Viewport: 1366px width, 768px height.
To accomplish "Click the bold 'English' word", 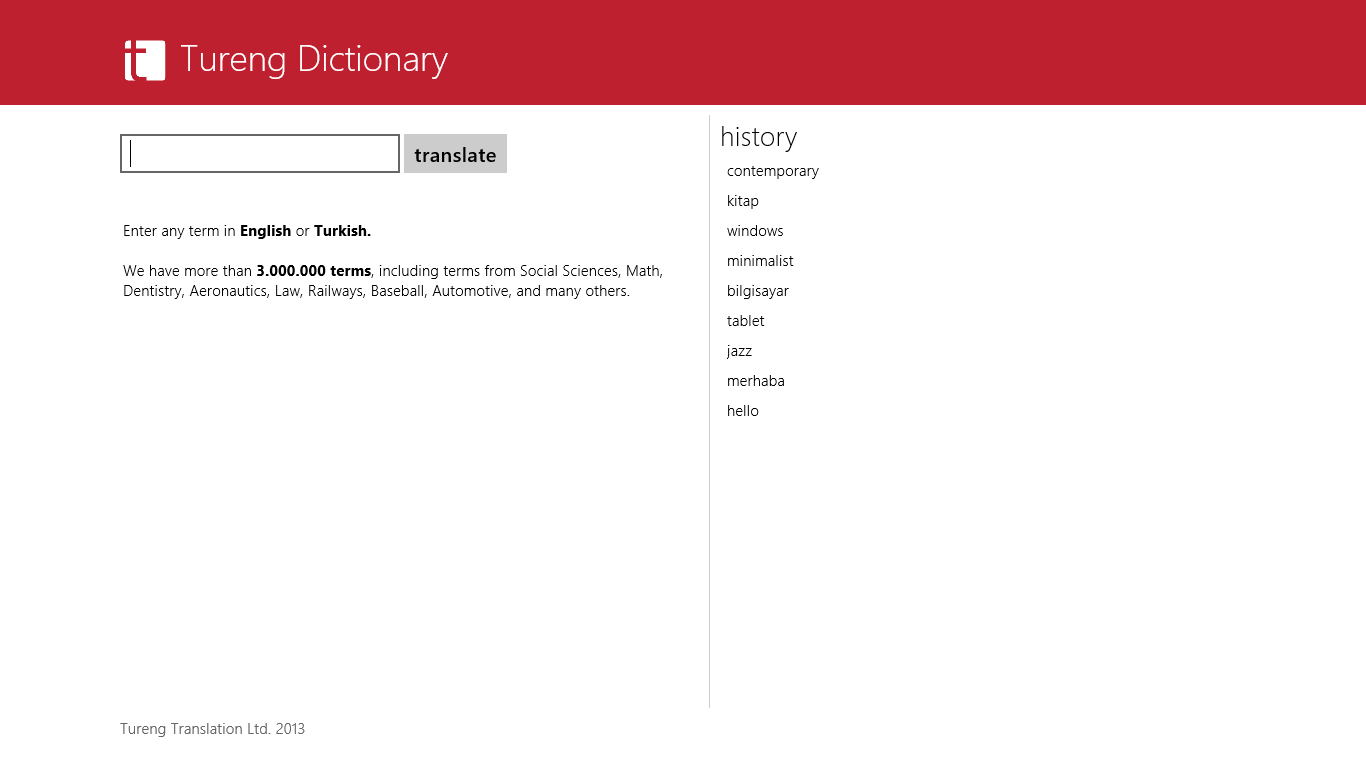I will [265, 231].
